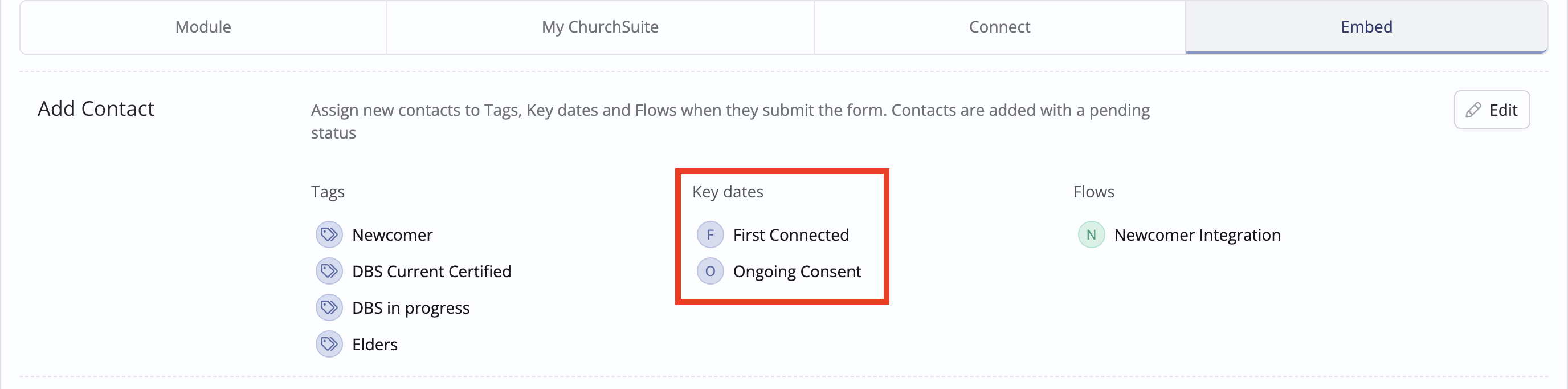Click the pencil icon on Edit
The image size is (1568, 389).
click(1473, 110)
